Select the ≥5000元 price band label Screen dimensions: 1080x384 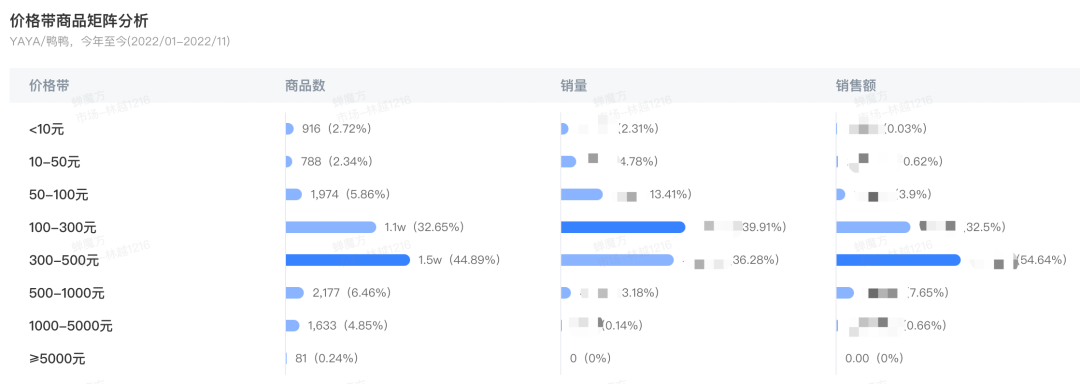pyautogui.click(x=57, y=359)
